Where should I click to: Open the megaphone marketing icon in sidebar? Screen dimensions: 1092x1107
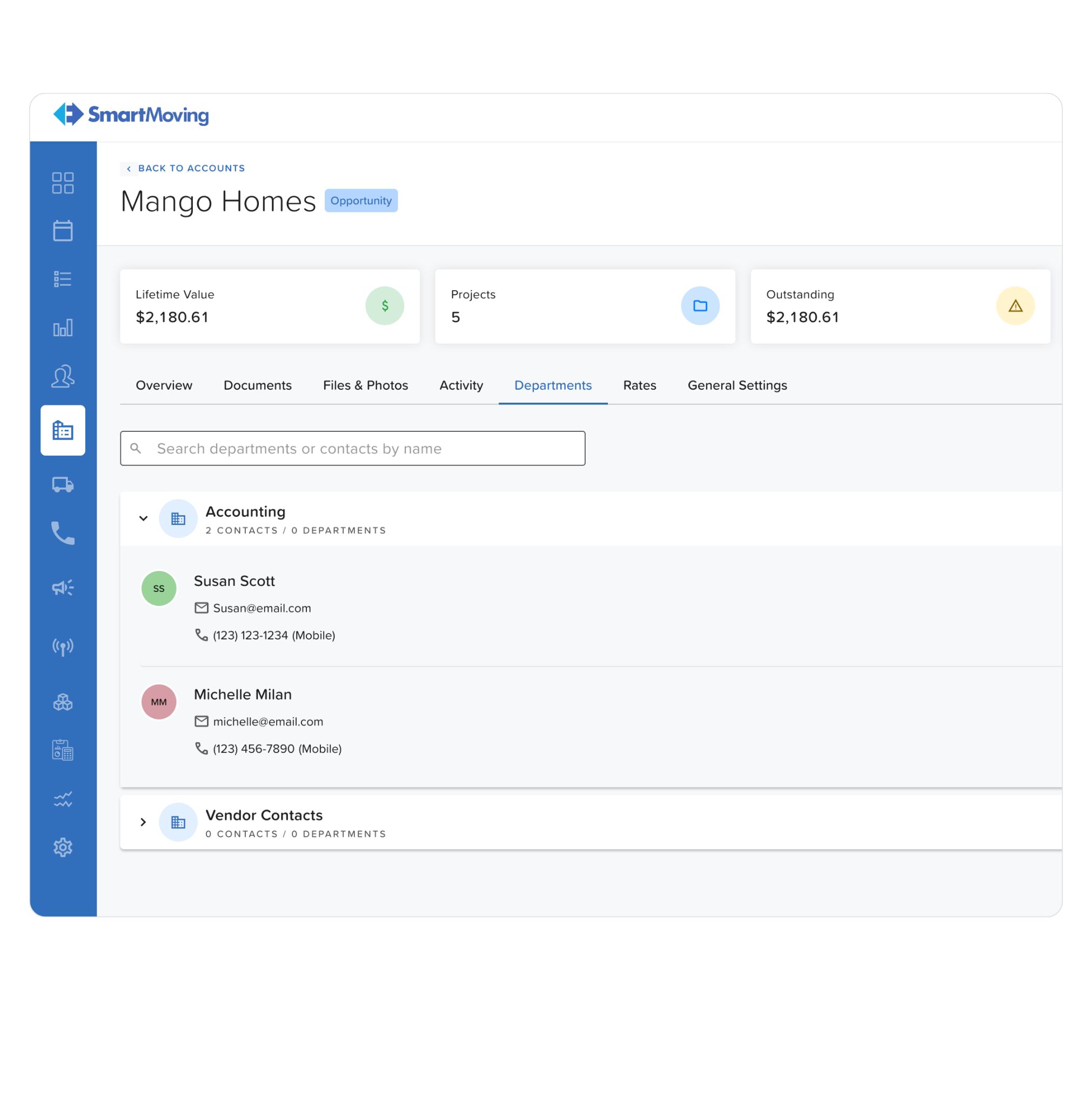tap(63, 588)
